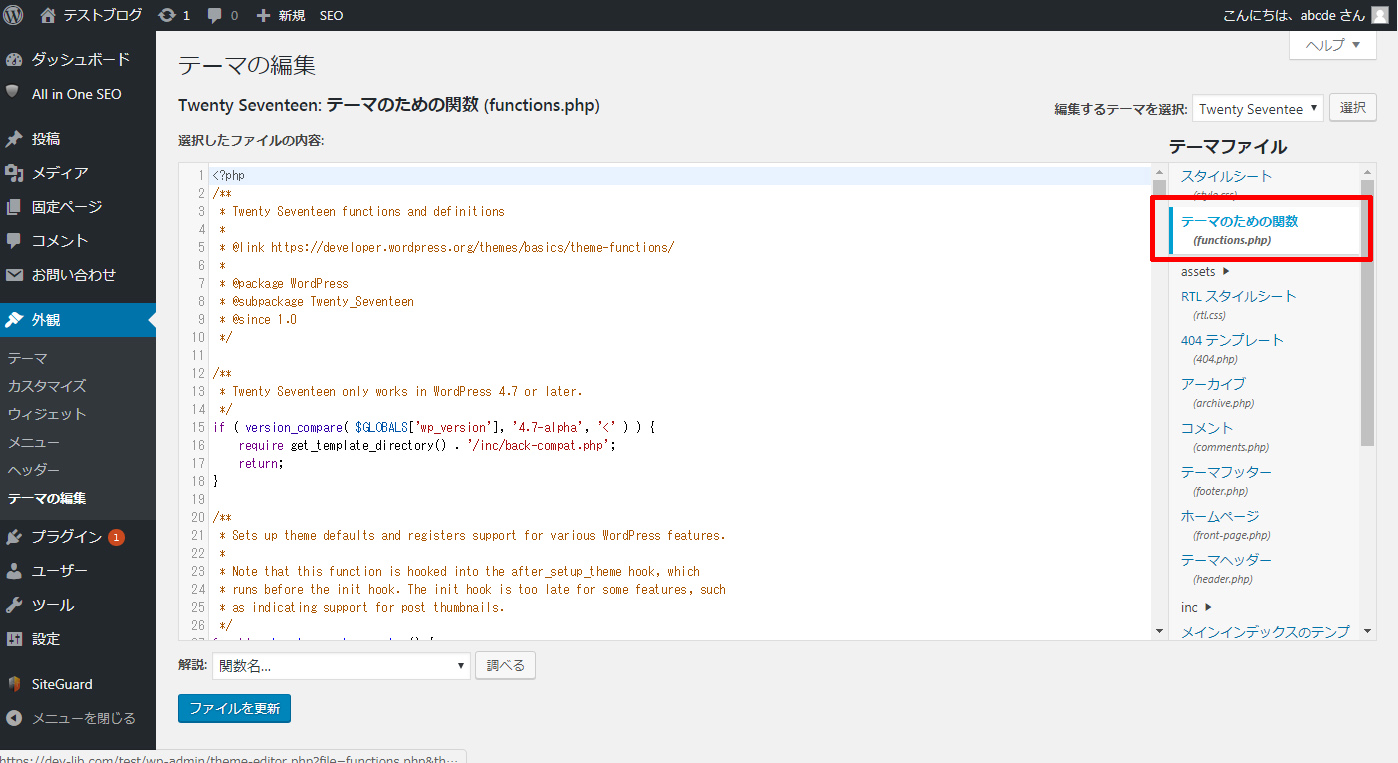Image resolution: width=1398 pixels, height=763 pixels.
Task: Select カスタマイズ in the 外観 submenu
Action: coord(47,386)
